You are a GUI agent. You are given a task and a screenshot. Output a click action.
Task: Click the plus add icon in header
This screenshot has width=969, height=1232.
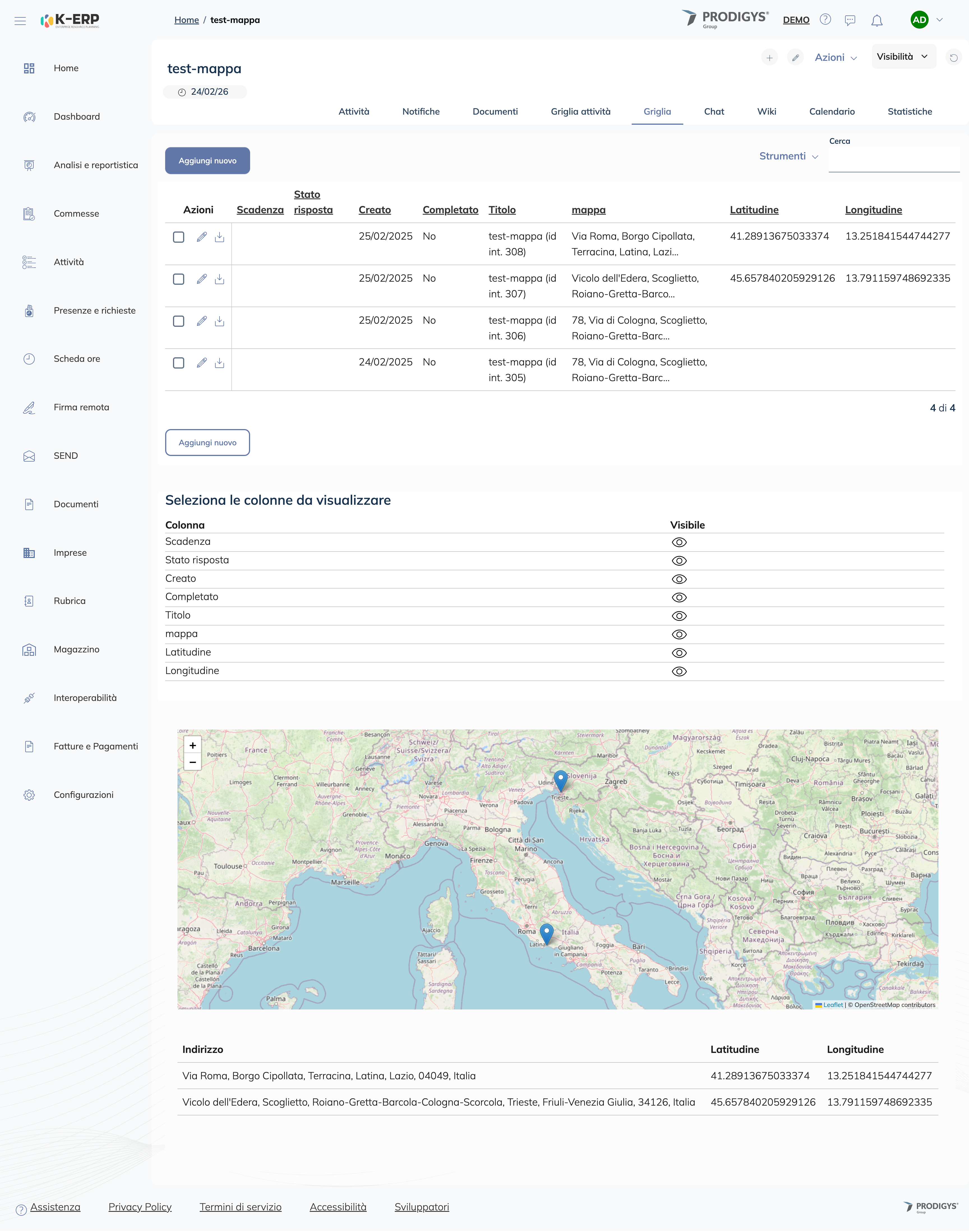point(769,57)
